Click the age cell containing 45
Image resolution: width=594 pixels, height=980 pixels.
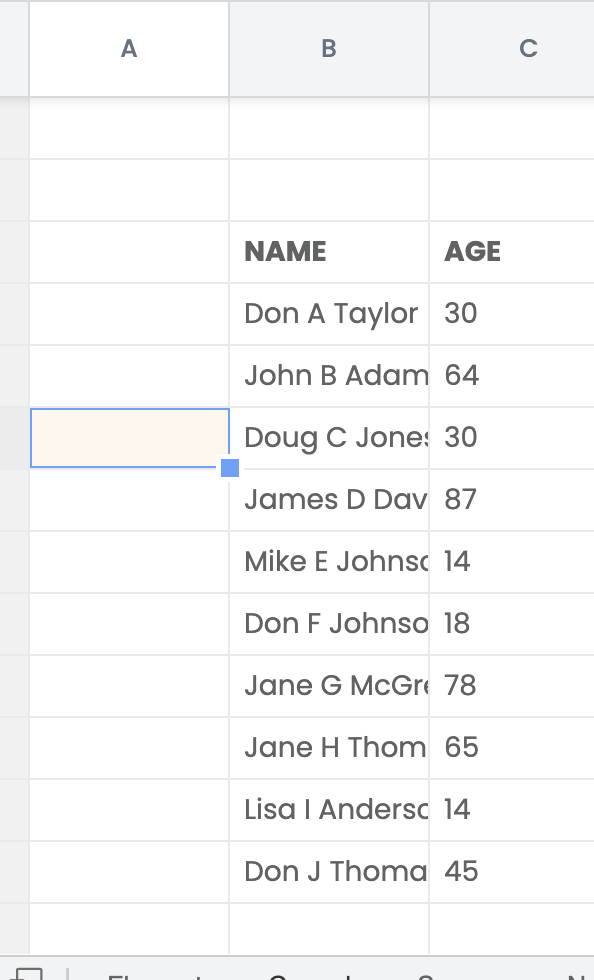(512, 872)
